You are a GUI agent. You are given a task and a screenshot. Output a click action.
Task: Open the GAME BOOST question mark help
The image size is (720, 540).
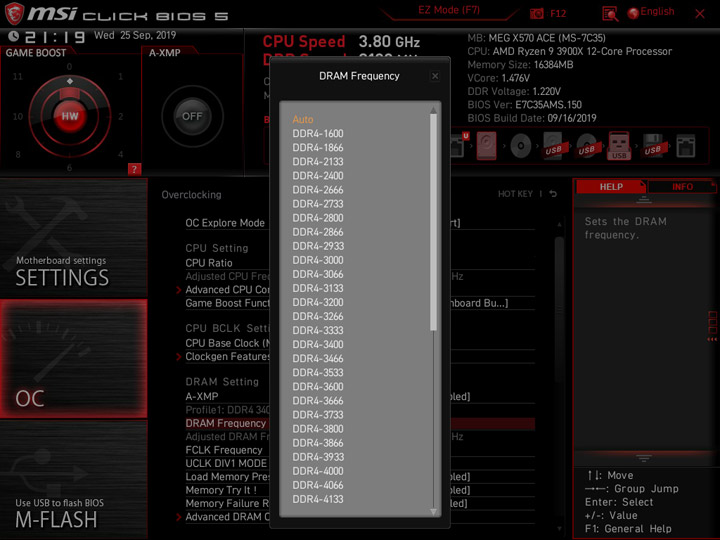click(134, 169)
